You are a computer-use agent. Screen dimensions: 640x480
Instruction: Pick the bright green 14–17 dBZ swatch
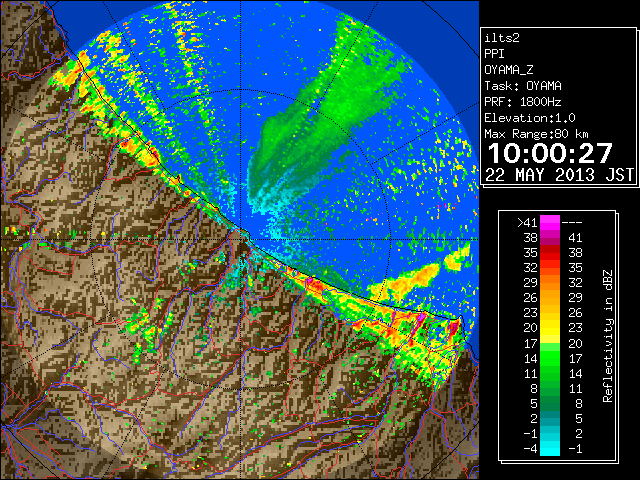tap(550, 358)
